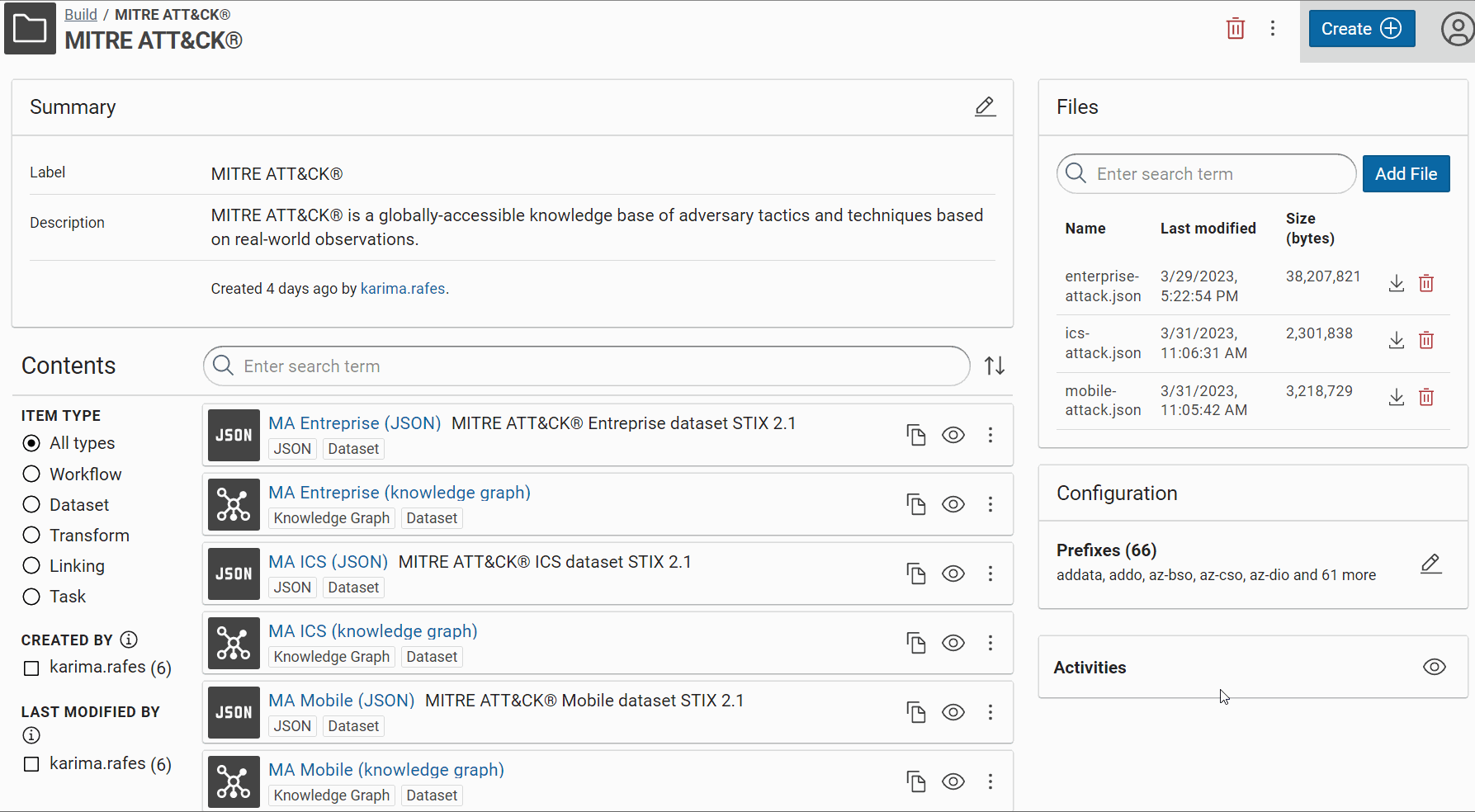1475x812 pixels.
Task: Toggle sort order of Contents list
Action: point(994,366)
